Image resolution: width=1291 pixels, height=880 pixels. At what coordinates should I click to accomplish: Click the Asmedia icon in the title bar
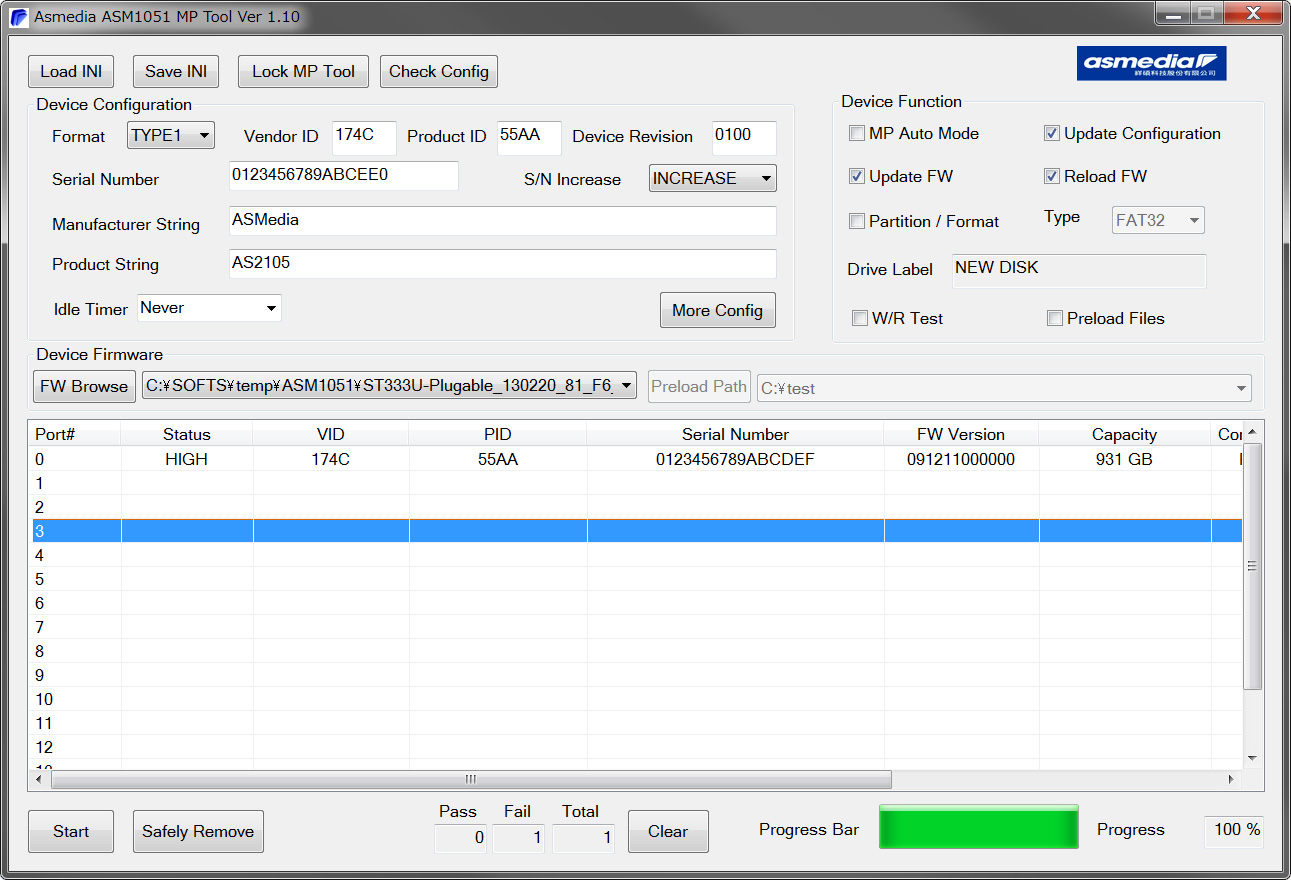18,16
